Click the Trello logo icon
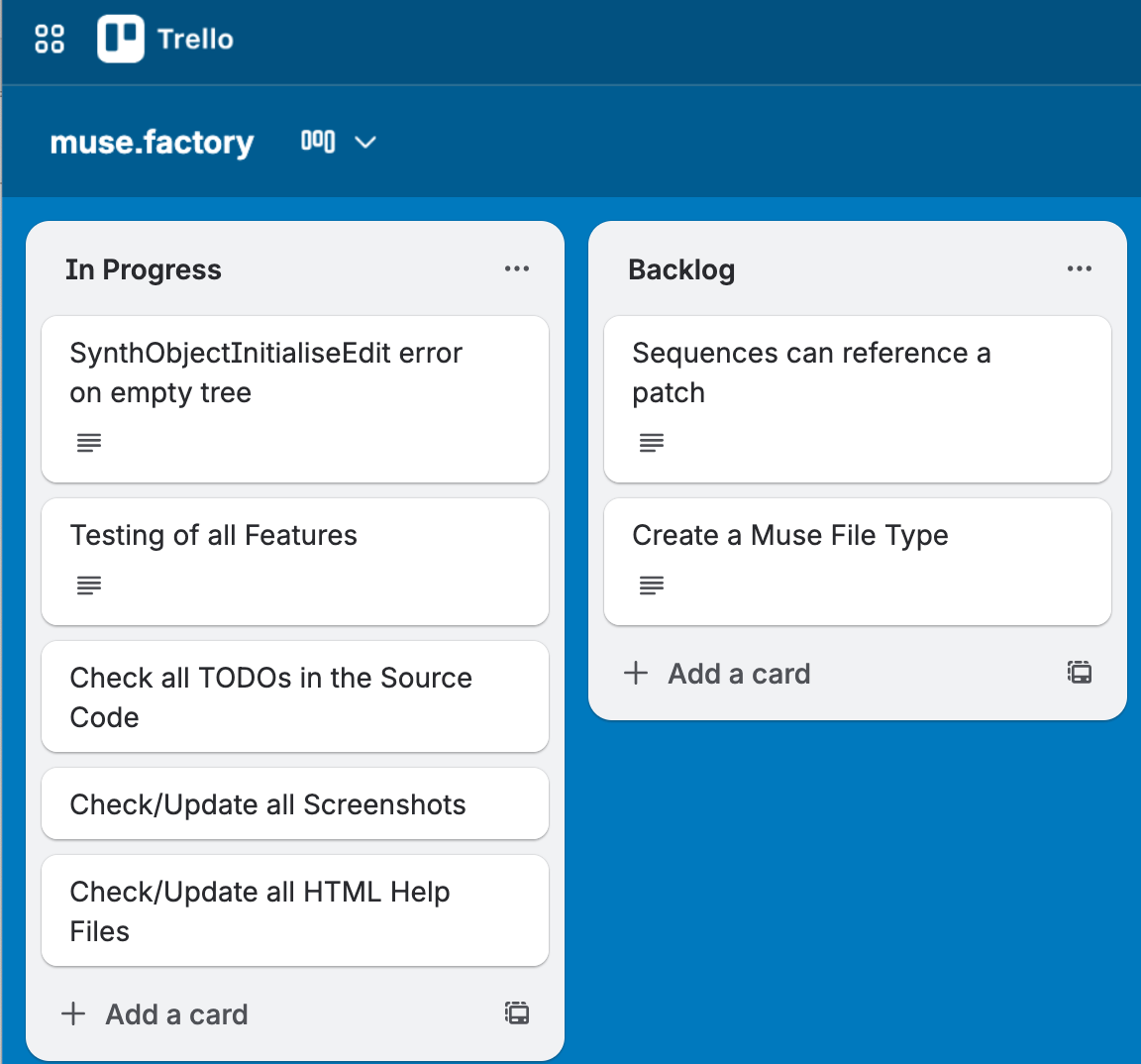 click(121, 40)
